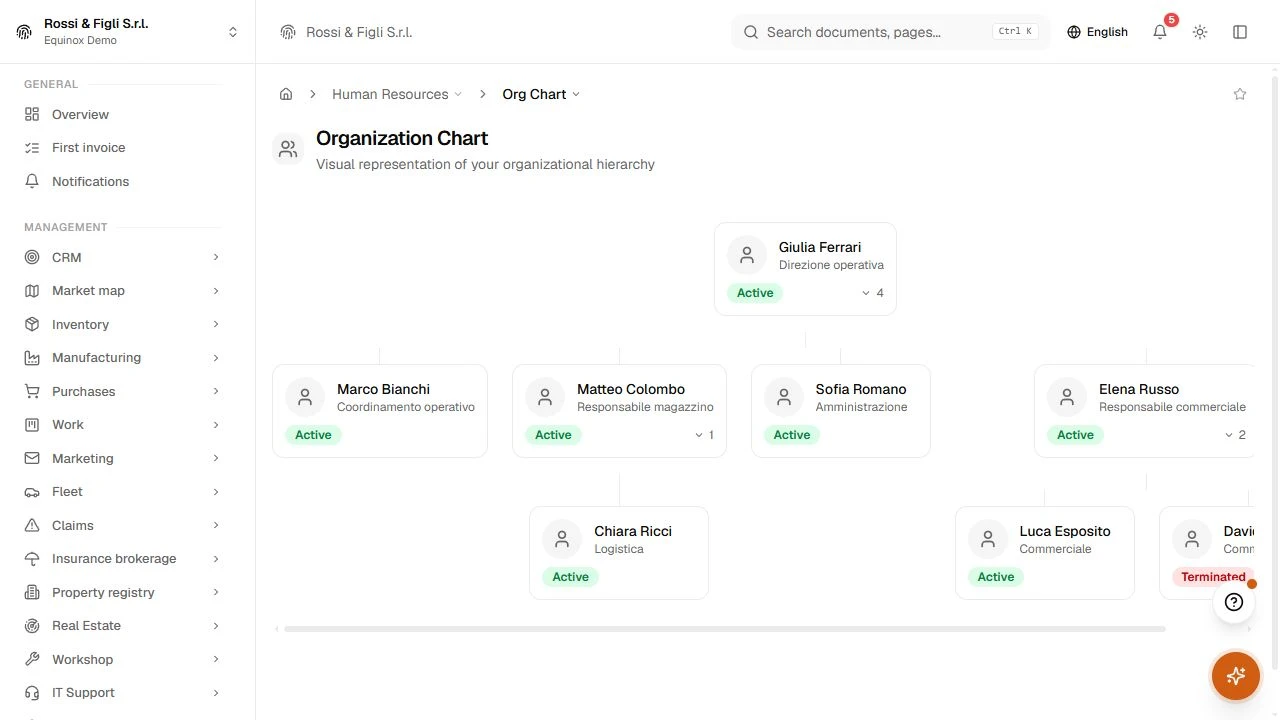The width and height of the screenshot is (1280, 720).
Task: Open the help question mark button
Action: [x=1234, y=602]
